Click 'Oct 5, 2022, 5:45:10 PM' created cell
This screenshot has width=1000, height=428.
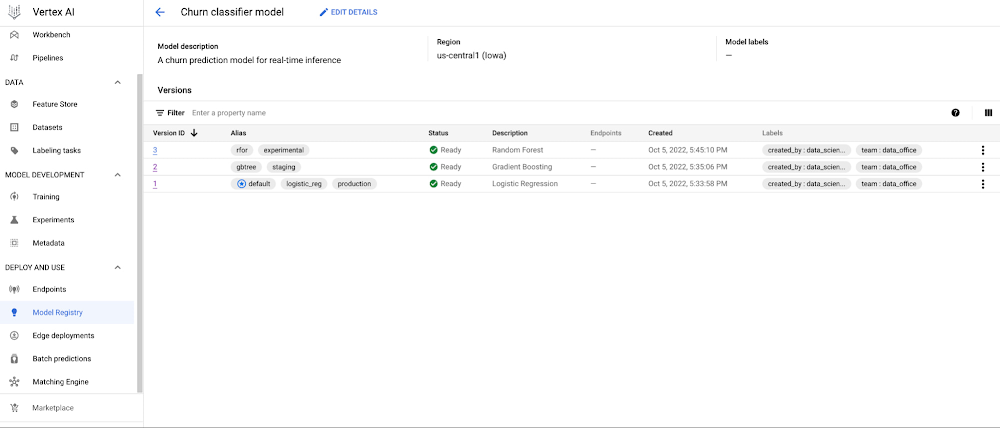pyautogui.click(x=688, y=150)
